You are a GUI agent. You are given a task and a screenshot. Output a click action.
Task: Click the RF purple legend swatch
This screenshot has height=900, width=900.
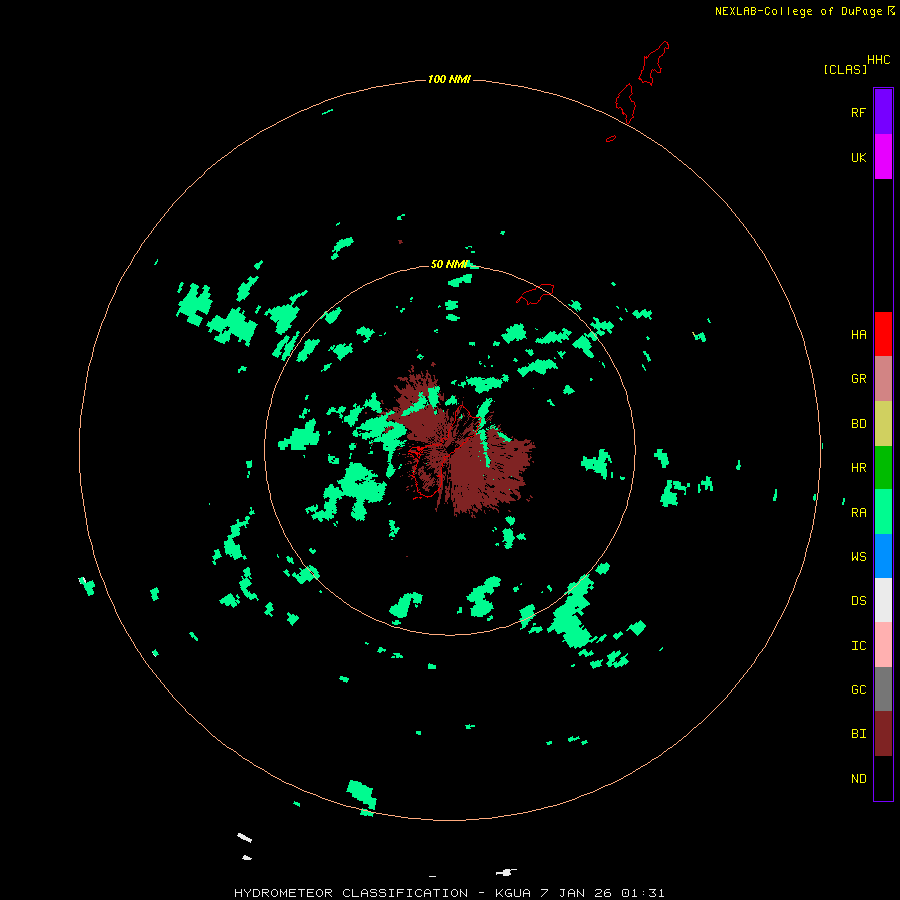pyautogui.click(x=883, y=112)
